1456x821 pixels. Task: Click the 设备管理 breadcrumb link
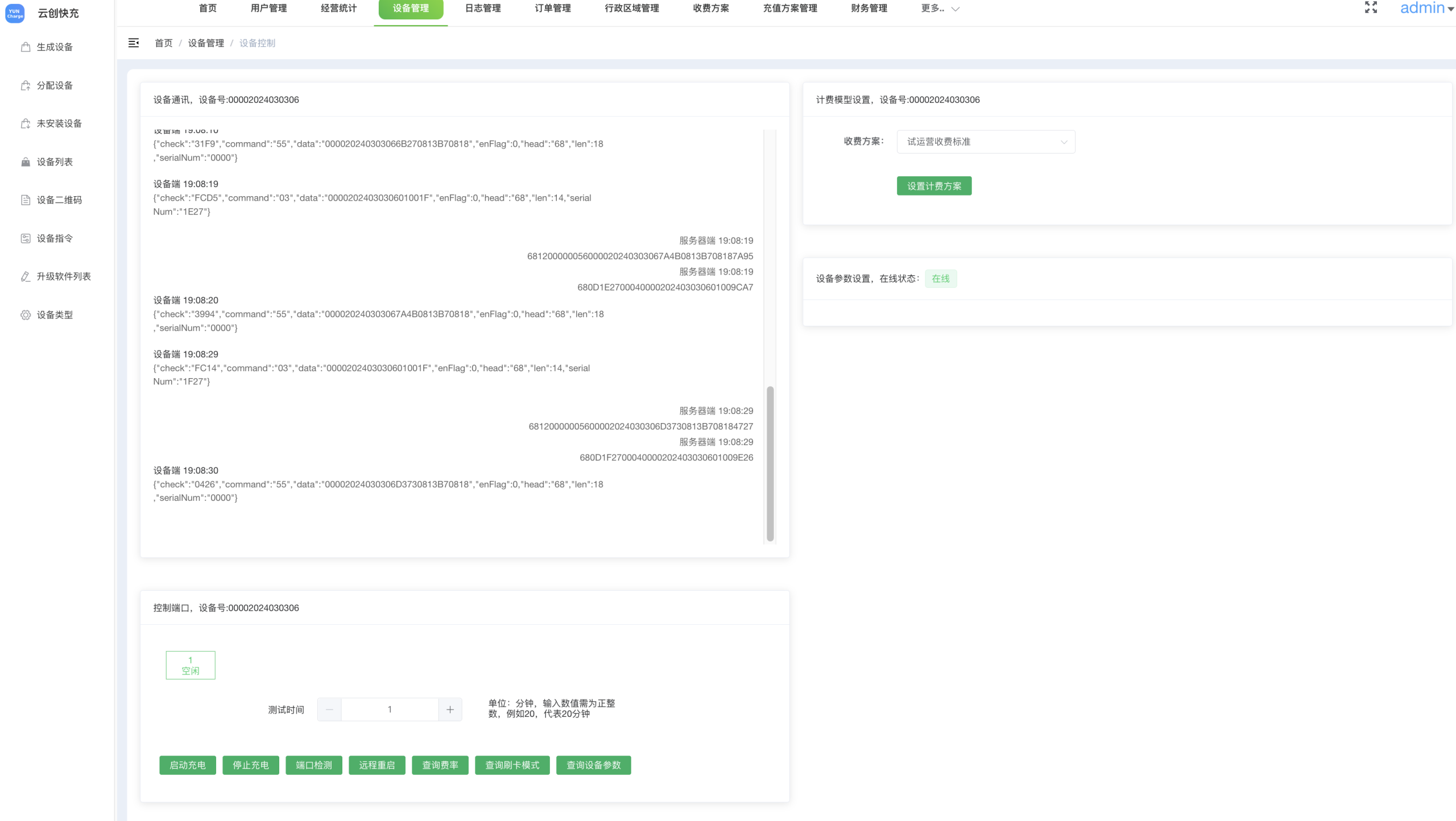[206, 43]
